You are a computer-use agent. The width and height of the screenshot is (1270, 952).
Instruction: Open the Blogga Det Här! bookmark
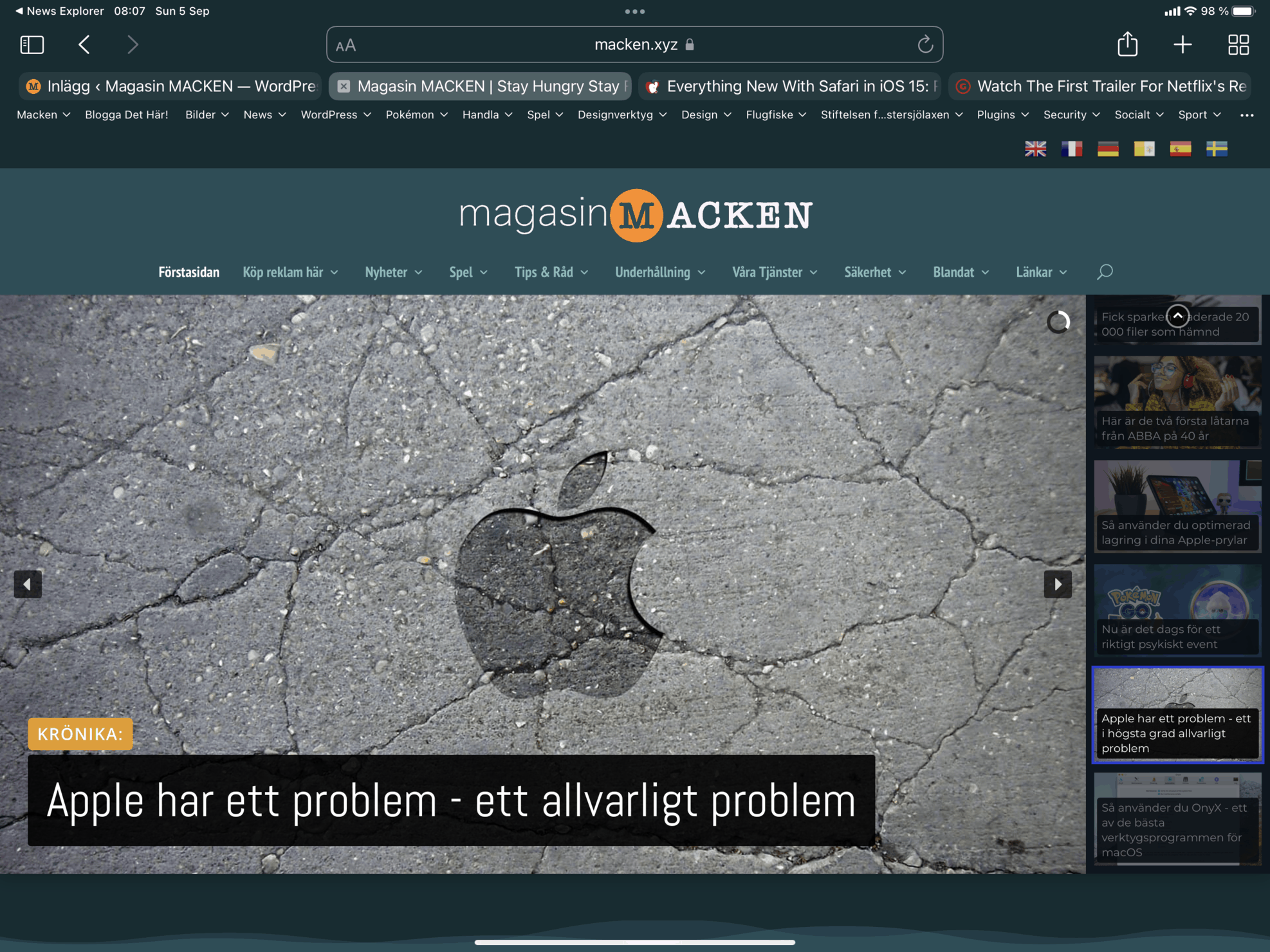point(126,114)
